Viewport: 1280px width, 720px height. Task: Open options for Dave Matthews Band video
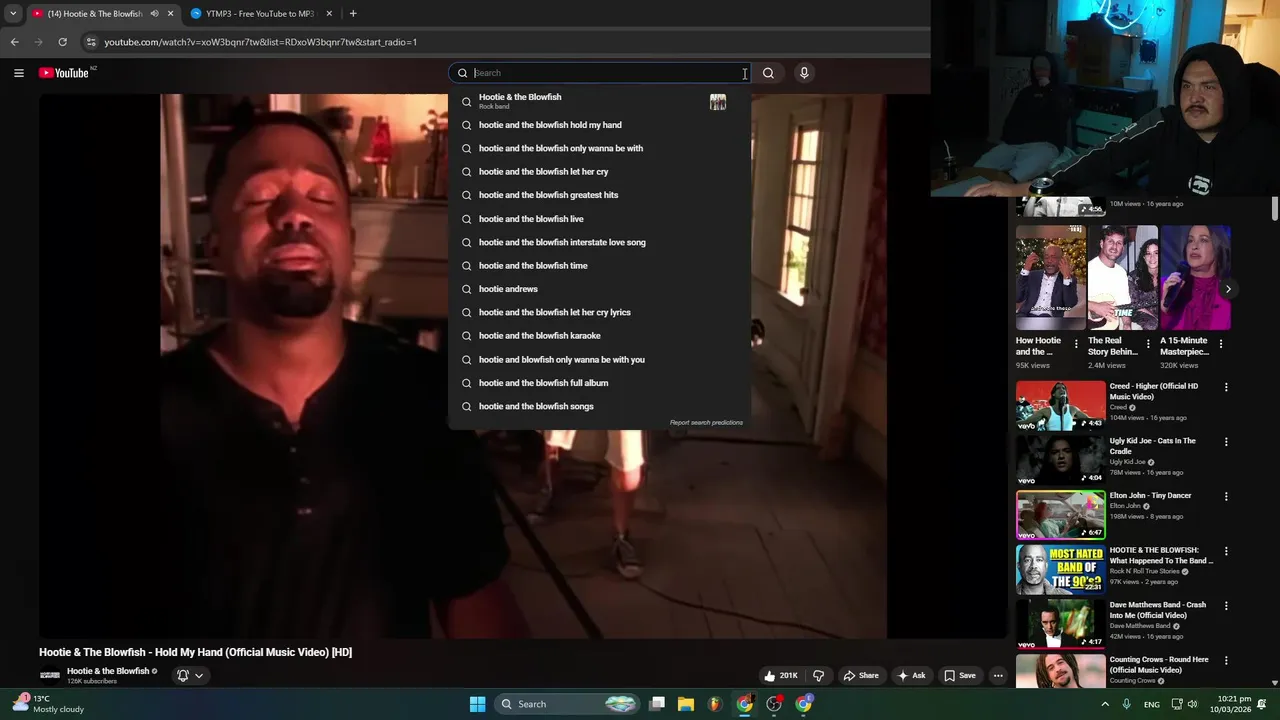(x=1226, y=606)
